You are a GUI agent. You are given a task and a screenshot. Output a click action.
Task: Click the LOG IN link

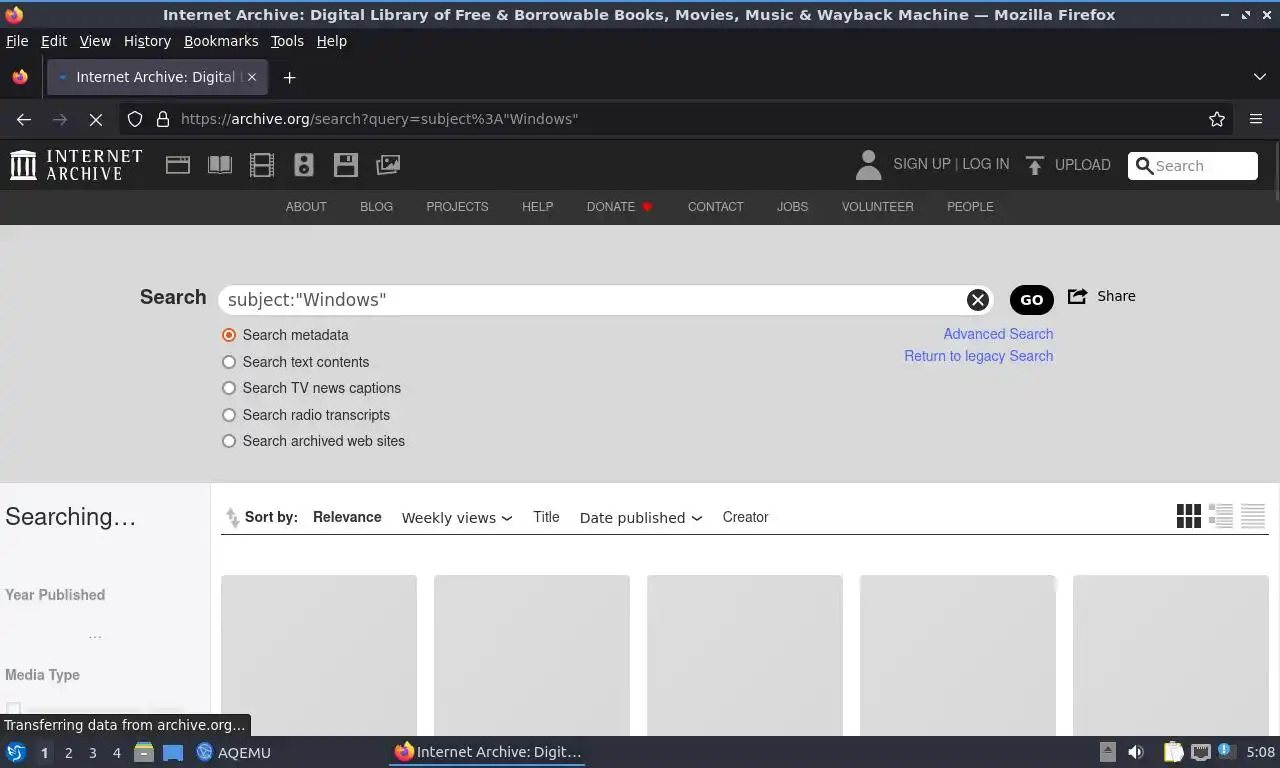coord(986,164)
